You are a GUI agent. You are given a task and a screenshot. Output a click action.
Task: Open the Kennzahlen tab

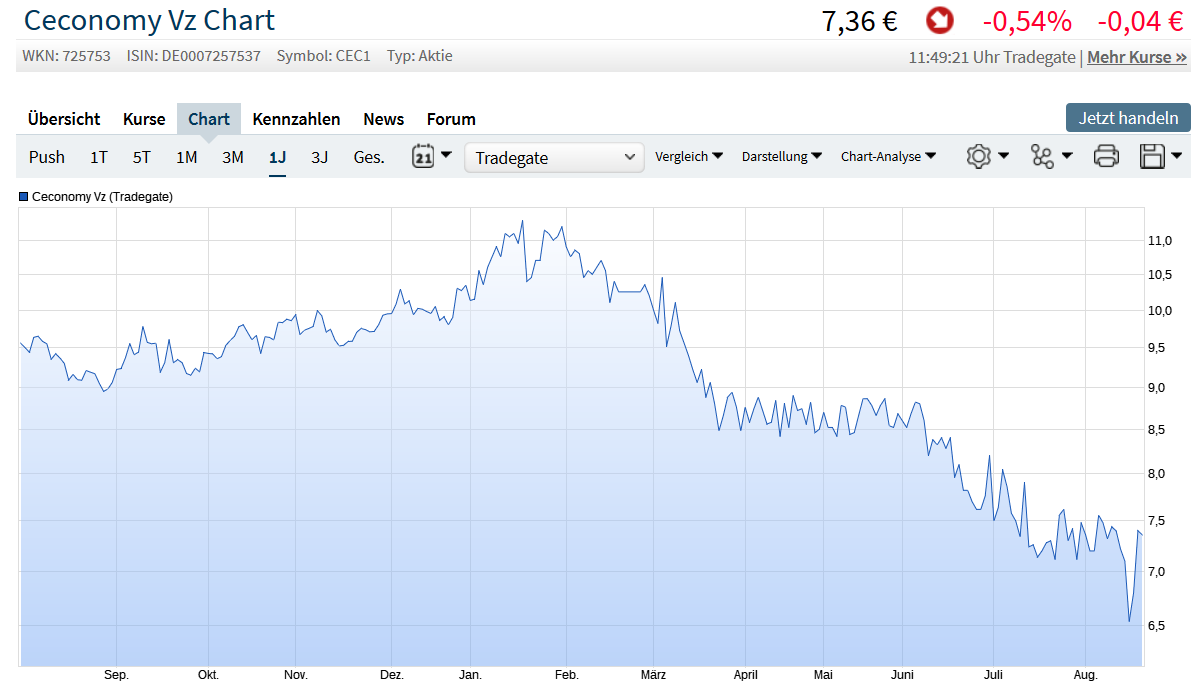(296, 119)
